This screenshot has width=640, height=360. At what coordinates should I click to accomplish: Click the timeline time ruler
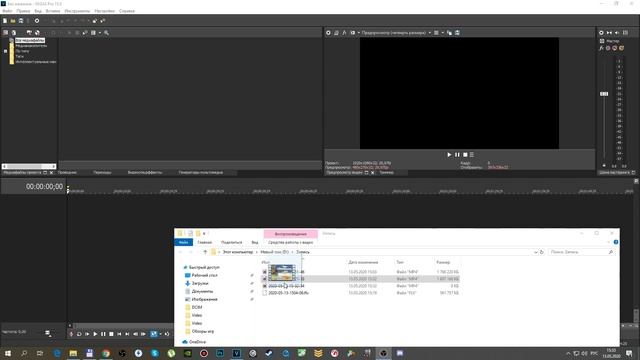(x=351, y=190)
